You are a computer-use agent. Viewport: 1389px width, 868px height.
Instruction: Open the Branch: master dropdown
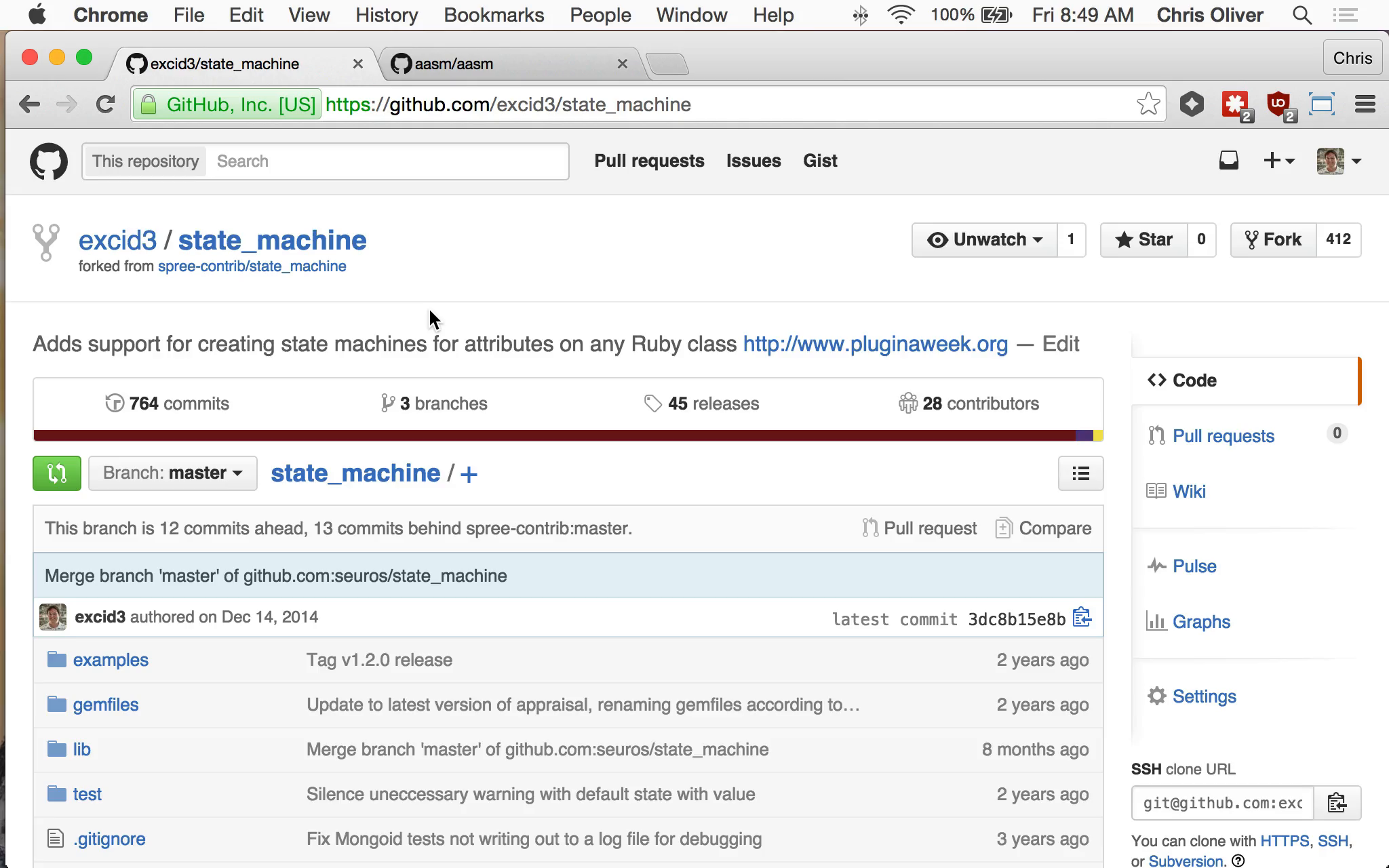(173, 473)
